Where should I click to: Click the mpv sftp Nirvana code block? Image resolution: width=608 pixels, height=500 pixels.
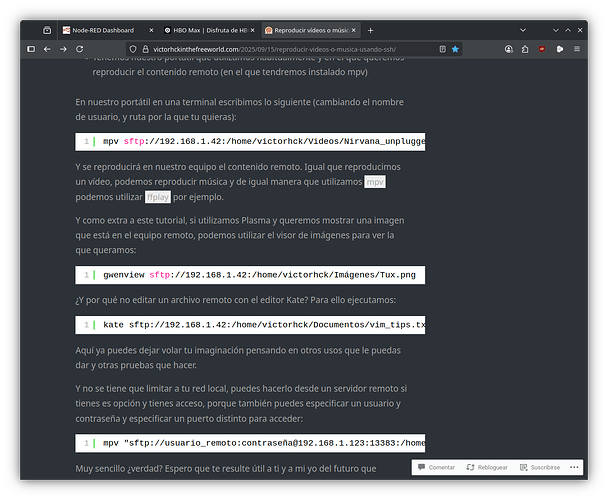(x=250, y=142)
